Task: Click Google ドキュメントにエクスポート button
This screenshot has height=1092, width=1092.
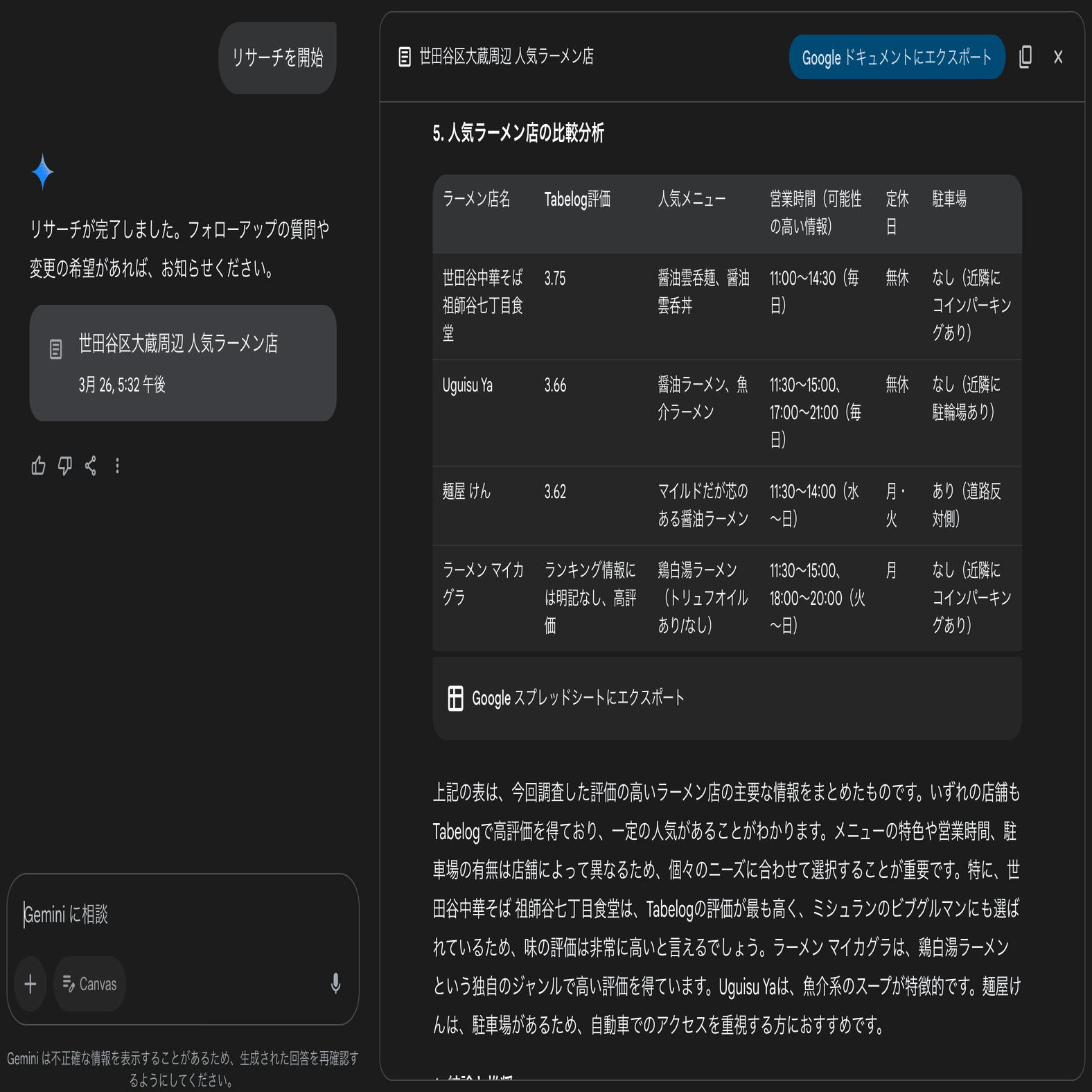Action: [x=897, y=57]
